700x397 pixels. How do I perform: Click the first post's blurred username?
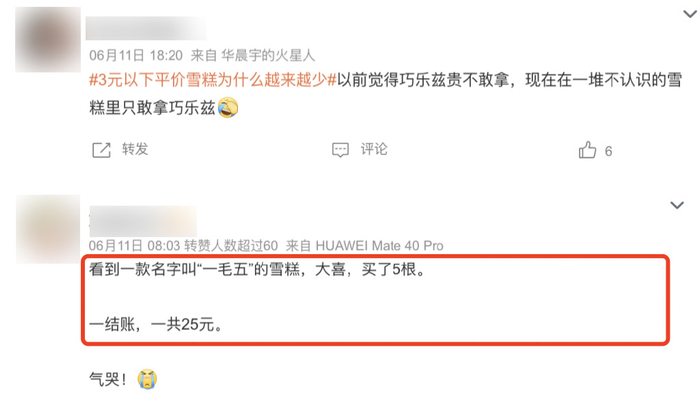click(146, 28)
